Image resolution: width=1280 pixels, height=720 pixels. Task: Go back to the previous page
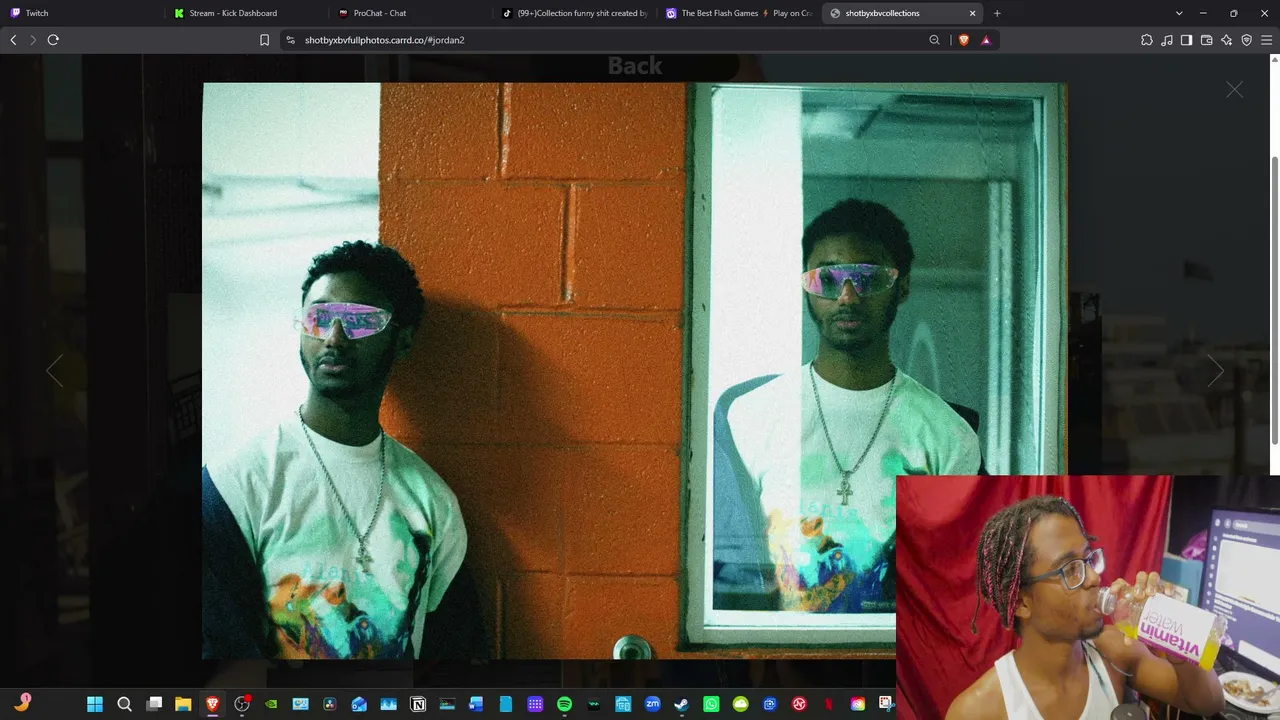click(x=13, y=40)
